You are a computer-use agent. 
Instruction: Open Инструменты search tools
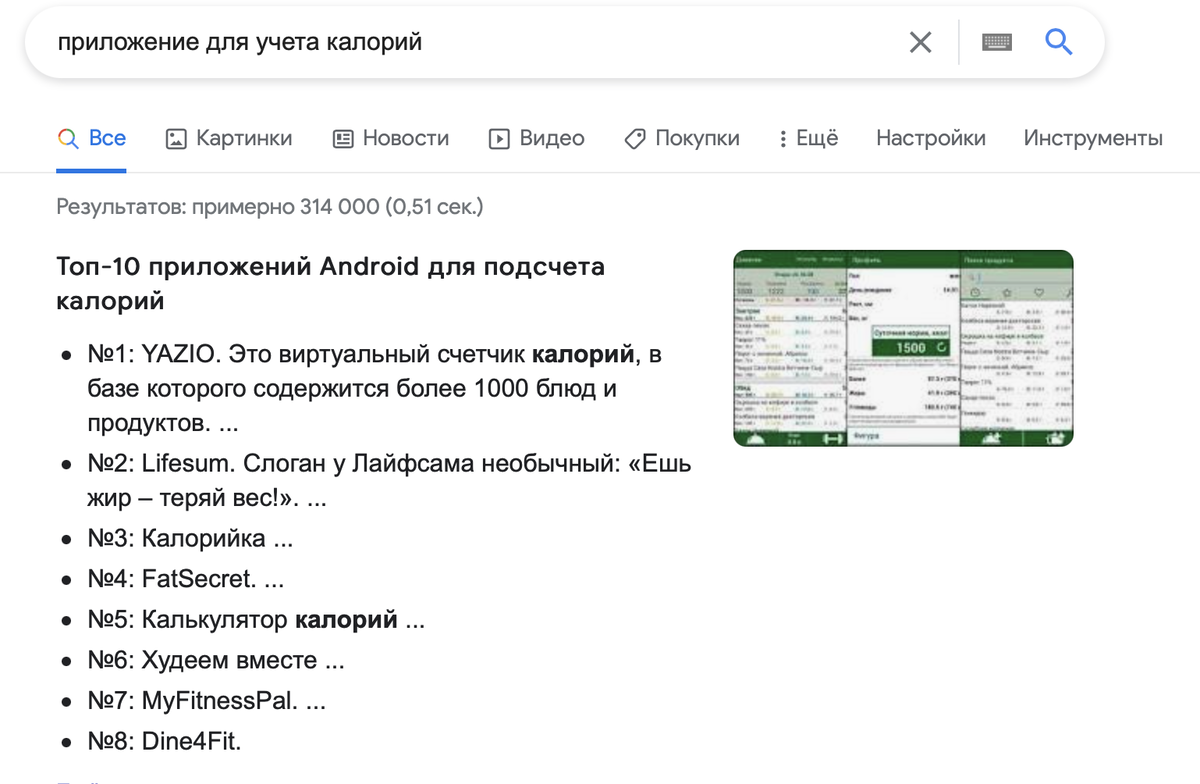coord(1093,138)
